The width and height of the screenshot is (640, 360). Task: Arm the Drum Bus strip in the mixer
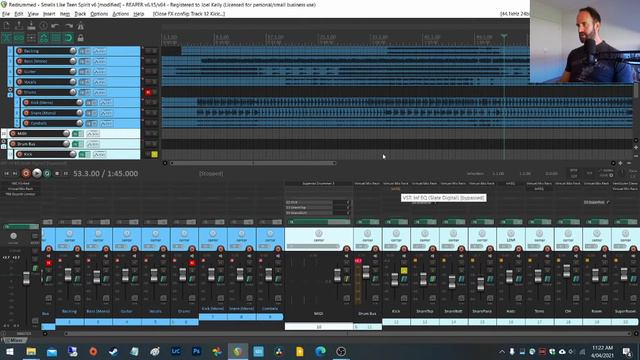(375, 249)
